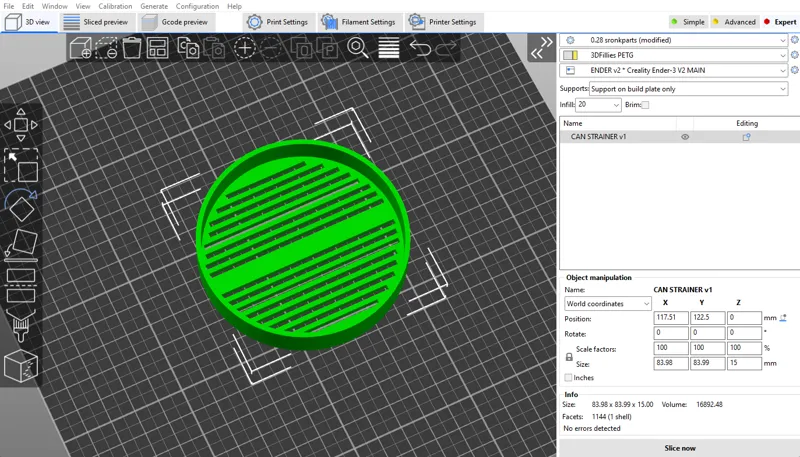Screen dimensions: 800x457
Task: Click the Copy icon in top toolbar
Action: pyautogui.click(x=188, y=48)
